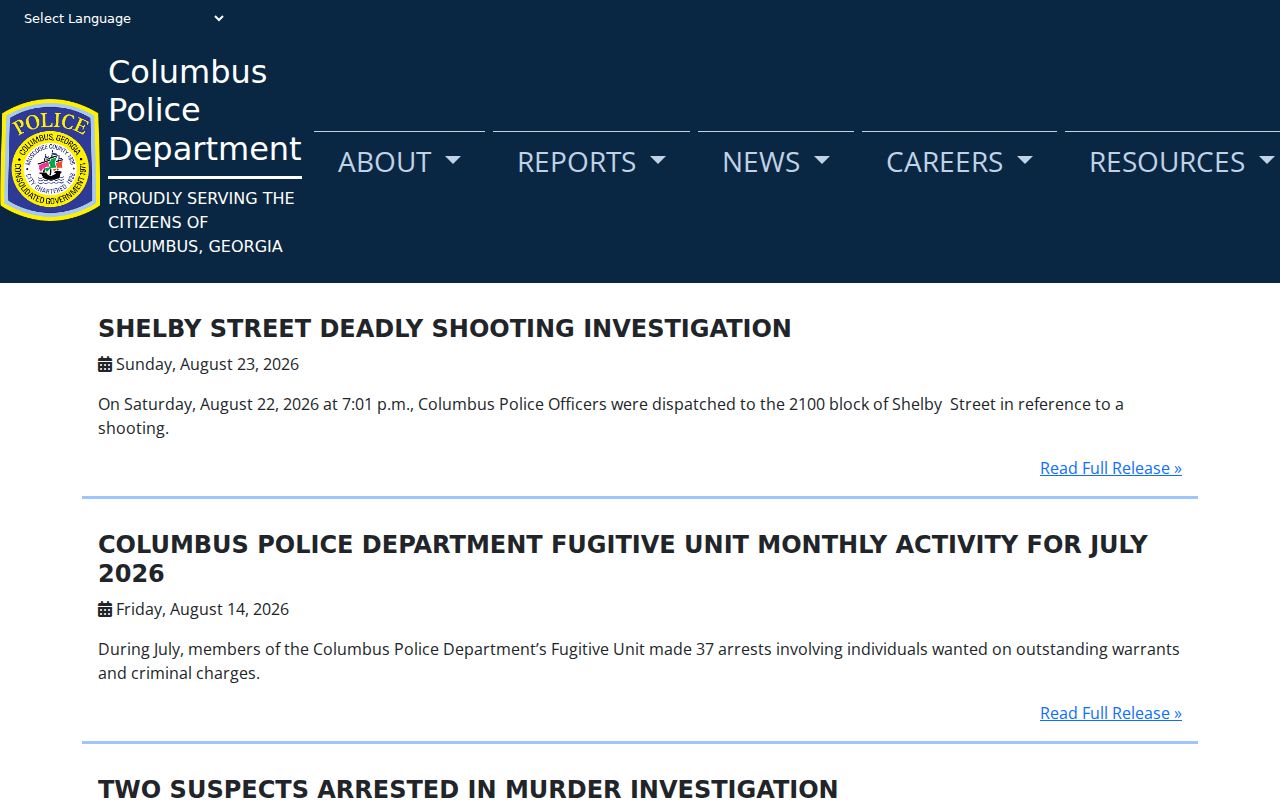
Task: Open the Select Language dropdown
Action: click(123, 18)
